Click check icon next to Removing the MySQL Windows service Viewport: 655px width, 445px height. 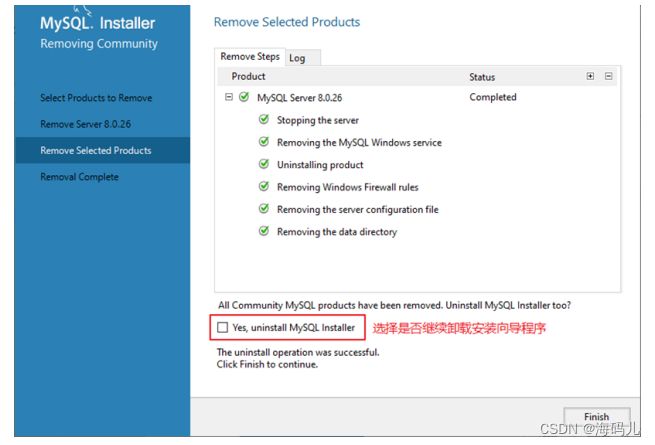tap(264, 142)
